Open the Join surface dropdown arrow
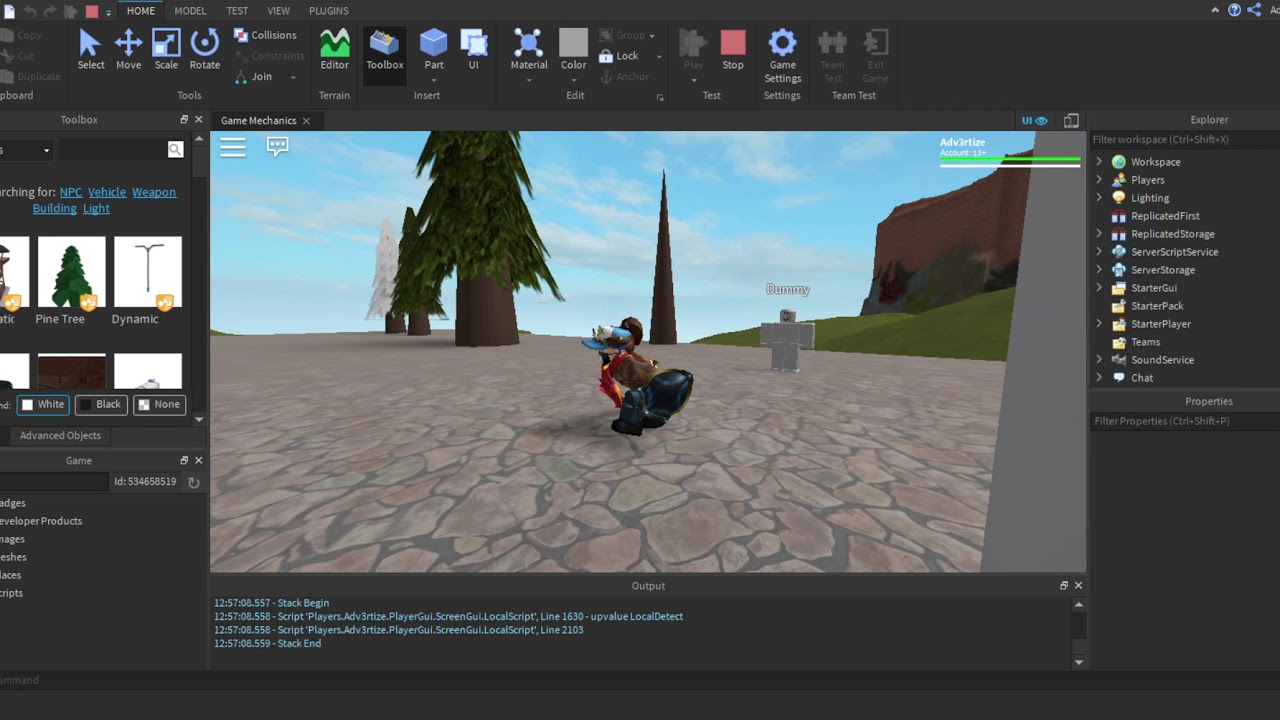This screenshot has height=720, width=1280. [293, 77]
